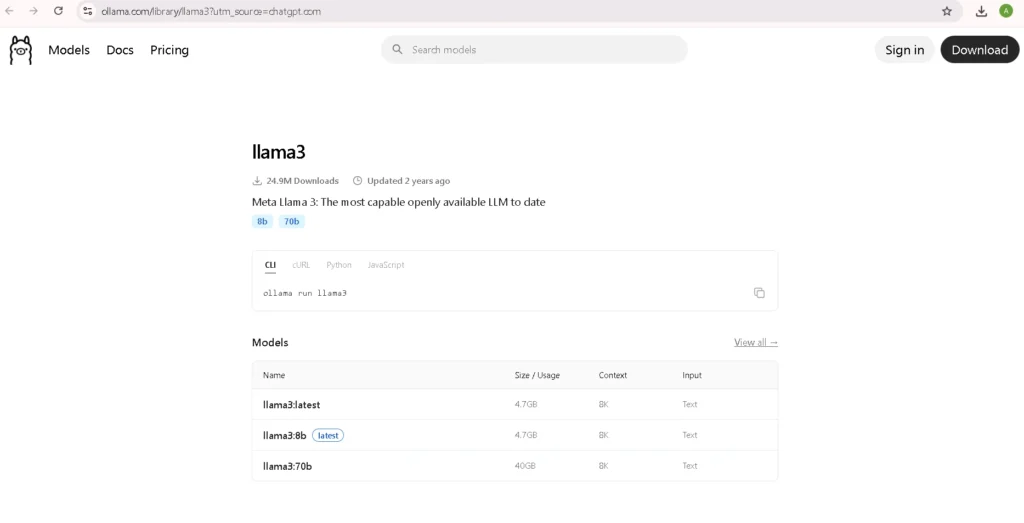Go back with browser back arrow
The height and width of the screenshot is (523, 1024).
(x=9, y=11)
